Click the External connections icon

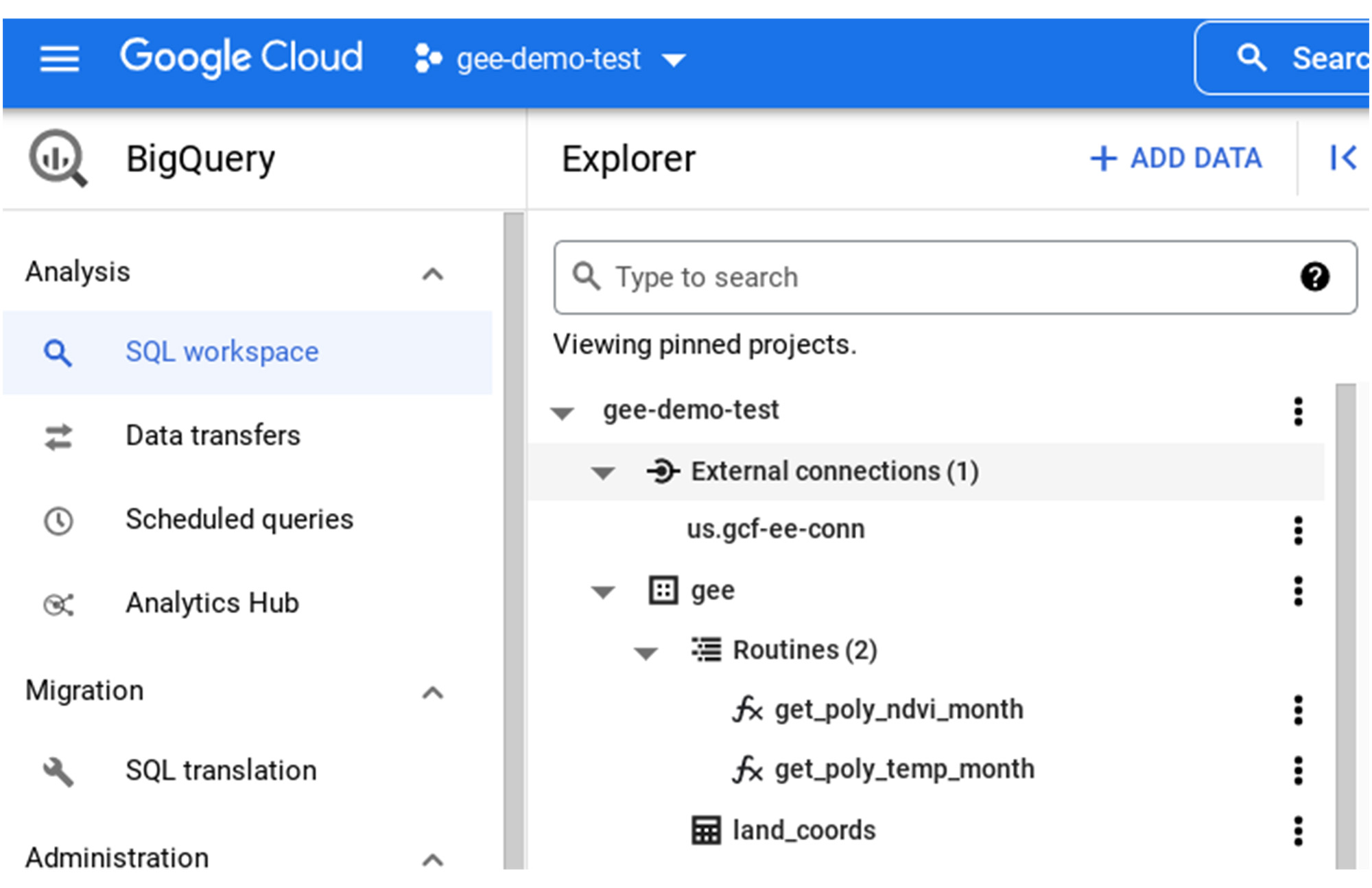[x=663, y=471]
